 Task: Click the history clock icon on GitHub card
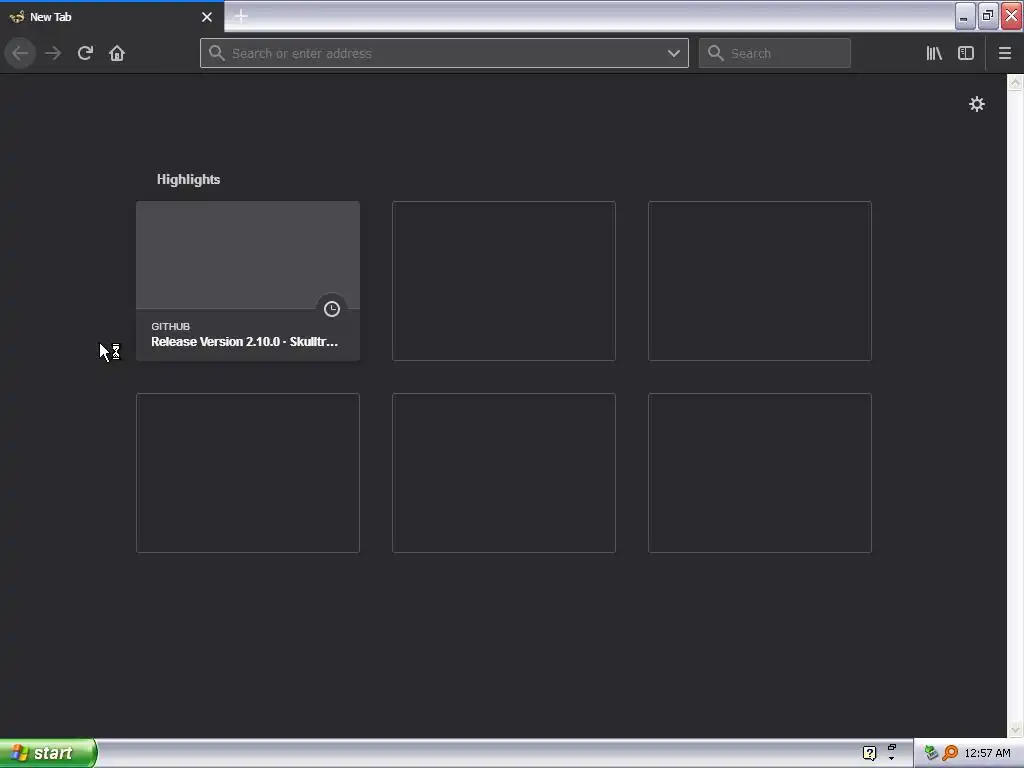coord(332,309)
